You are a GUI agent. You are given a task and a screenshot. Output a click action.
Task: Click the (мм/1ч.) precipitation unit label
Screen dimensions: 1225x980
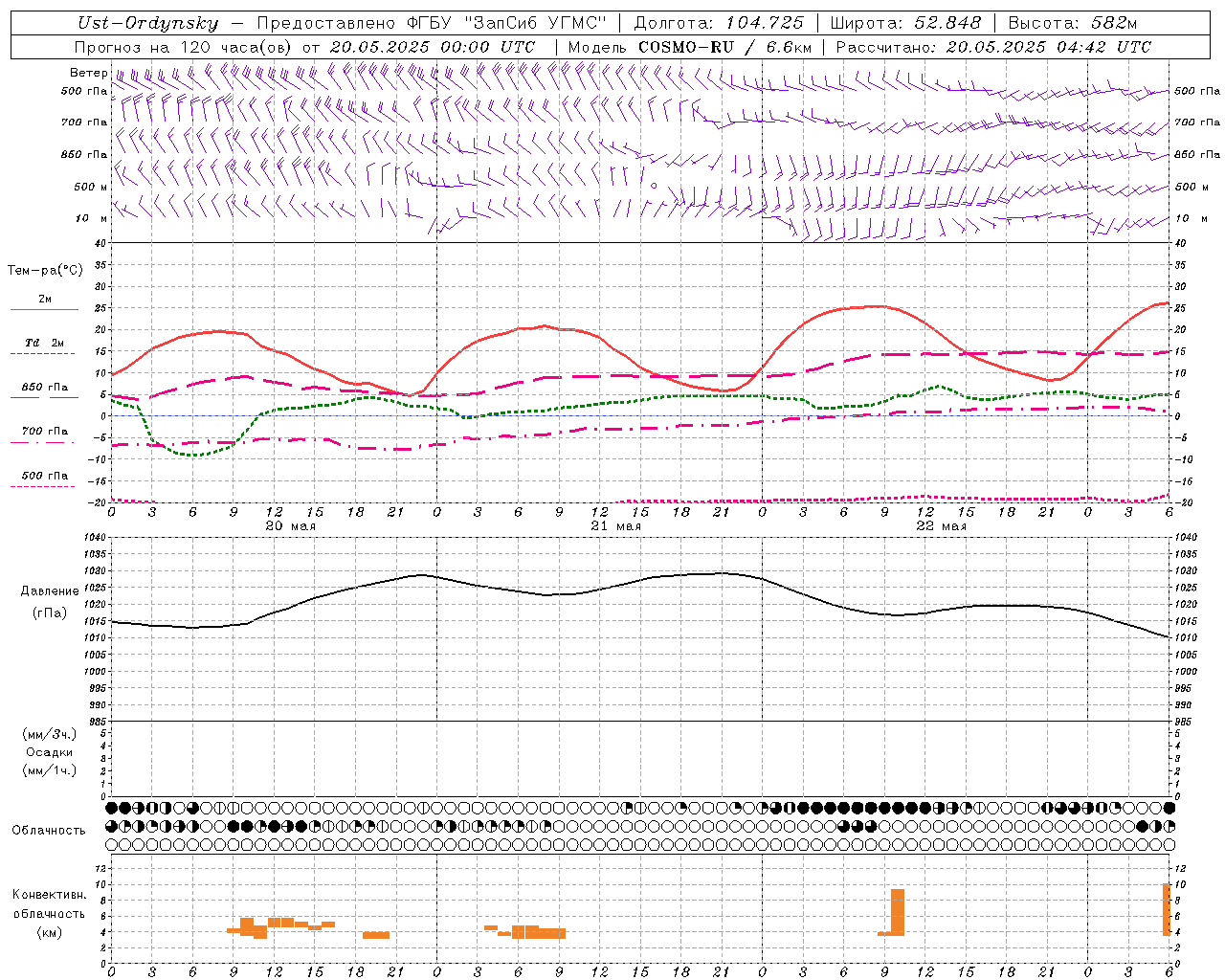50,770
